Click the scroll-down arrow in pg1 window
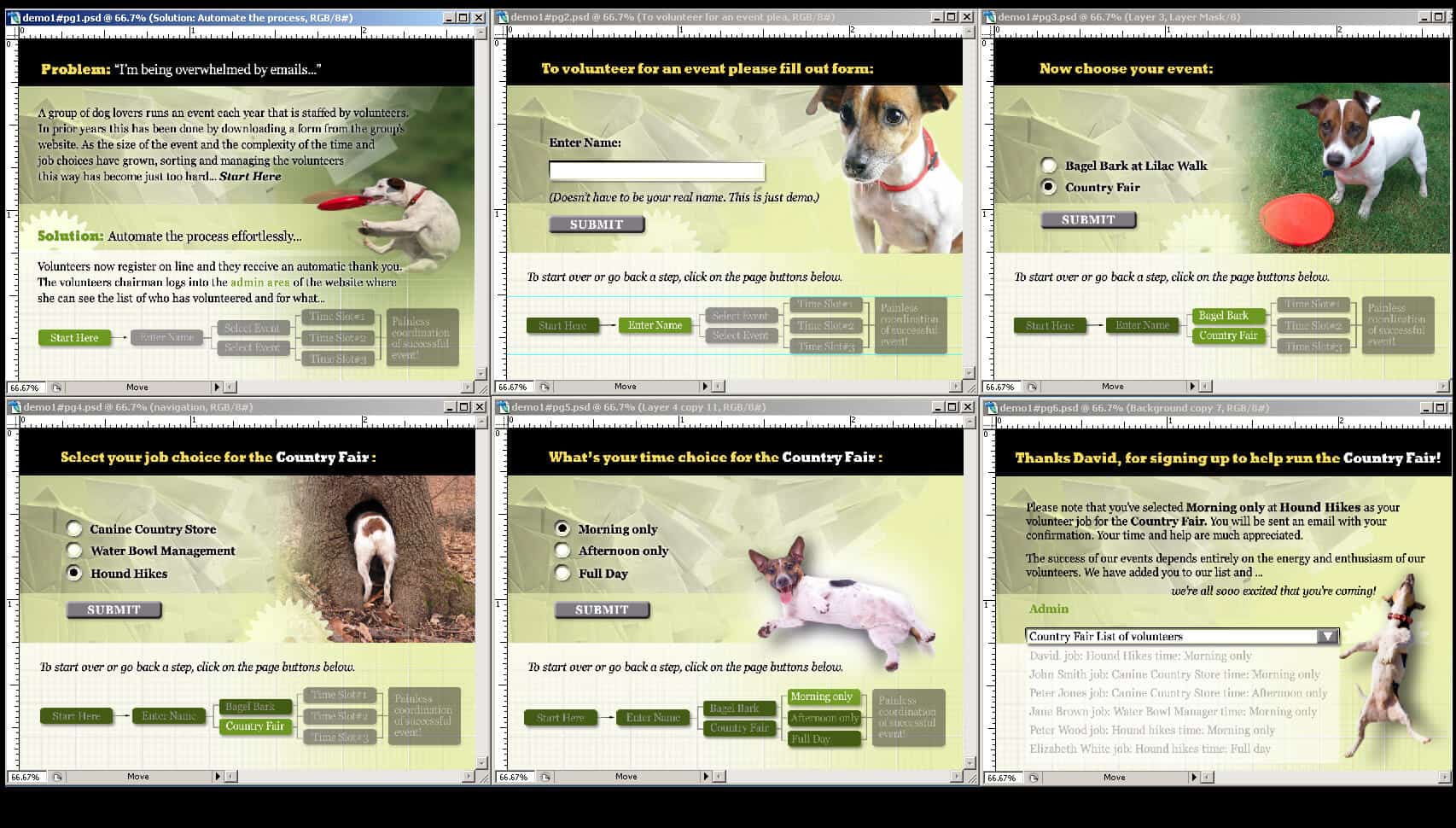 pyautogui.click(x=480, y=374)
